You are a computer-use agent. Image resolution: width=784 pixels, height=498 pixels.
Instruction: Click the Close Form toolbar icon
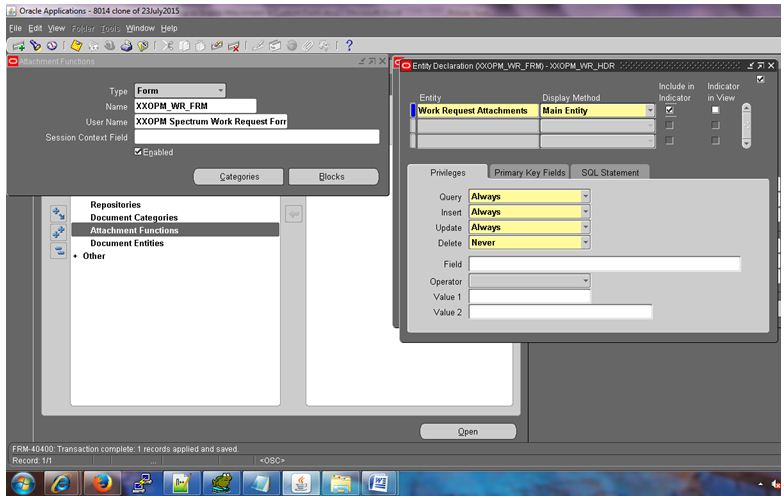(x=143, y=46)
